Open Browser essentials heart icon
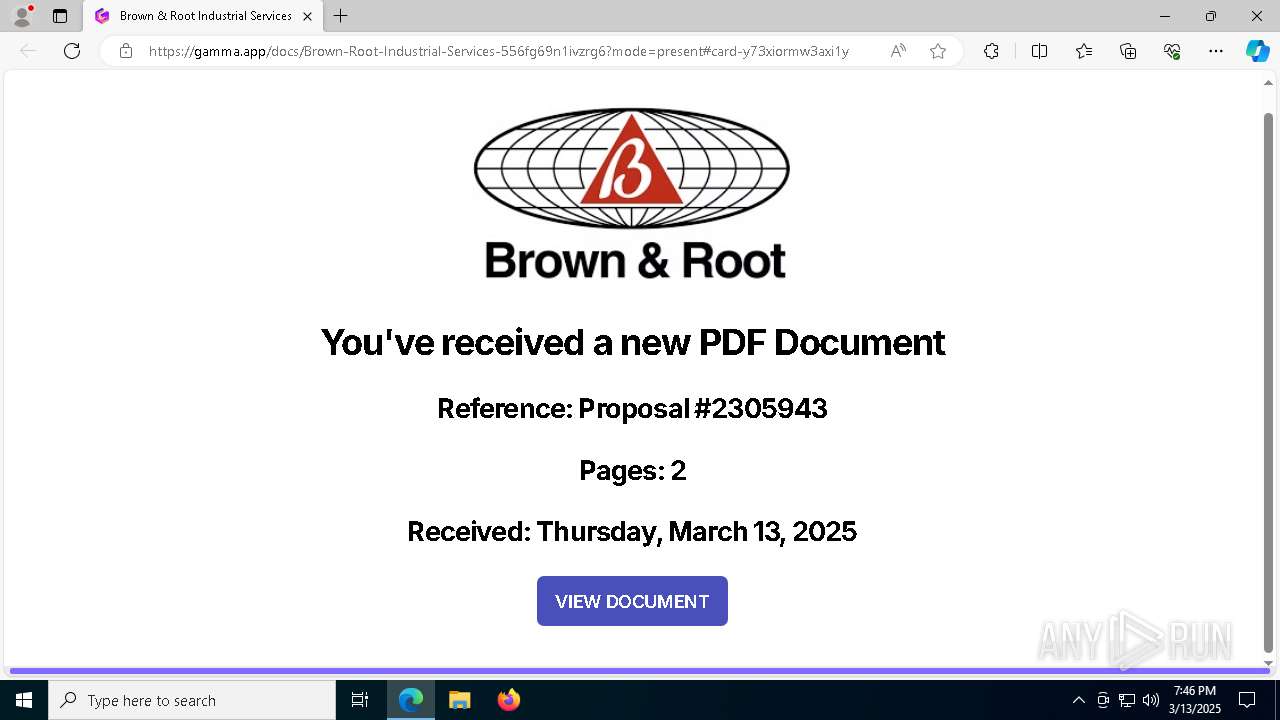The height and width of the screenshot is (720, 1280). [x=1172, y=51]
